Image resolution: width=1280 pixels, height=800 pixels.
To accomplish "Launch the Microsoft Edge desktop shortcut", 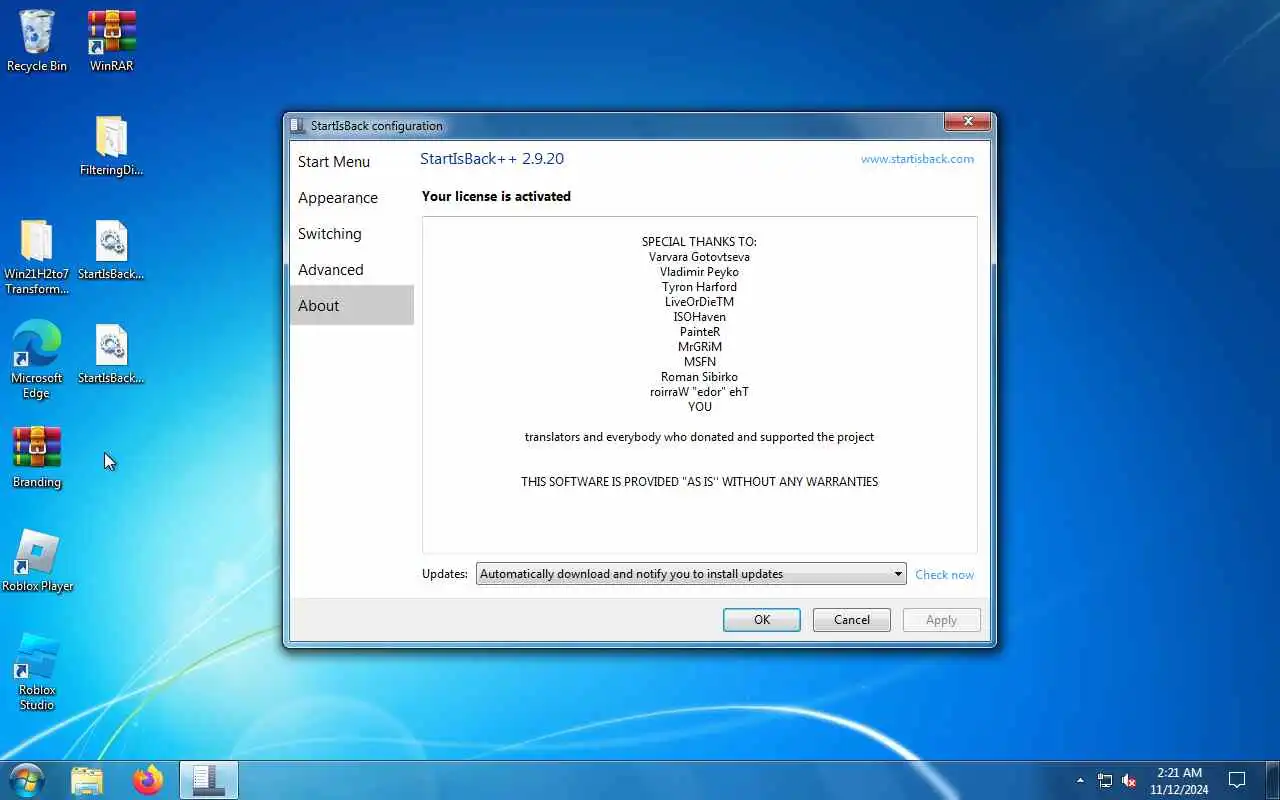I will coord(37,360).
